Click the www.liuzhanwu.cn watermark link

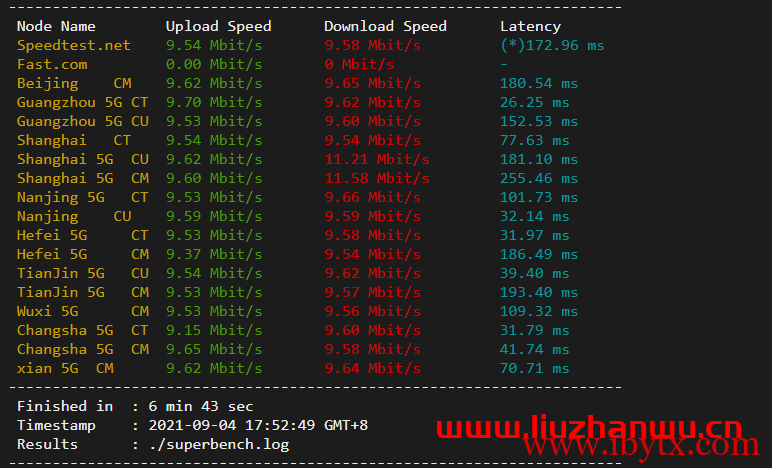point(589,427)
